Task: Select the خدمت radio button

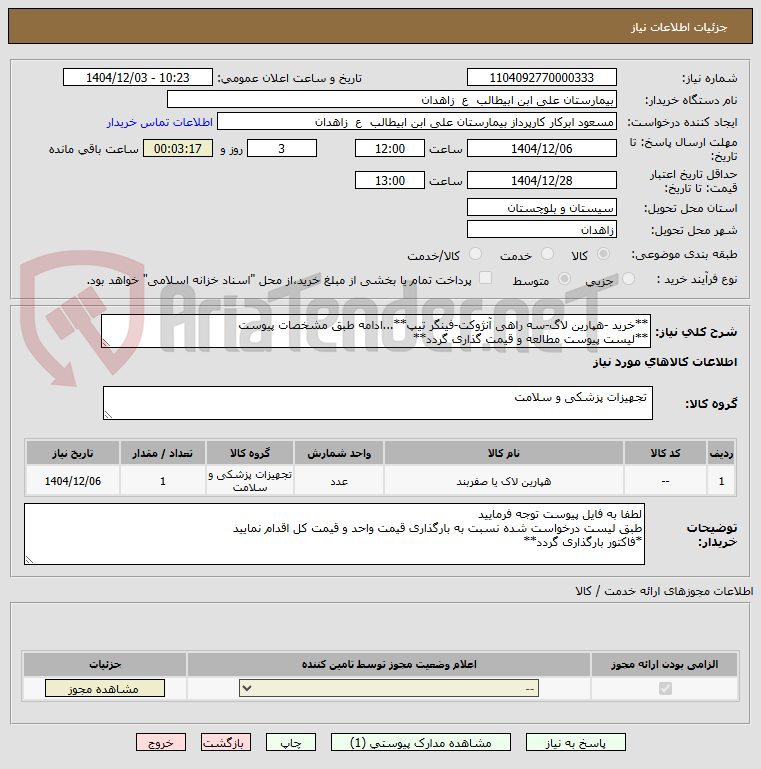Action: (x=547, y=254)
